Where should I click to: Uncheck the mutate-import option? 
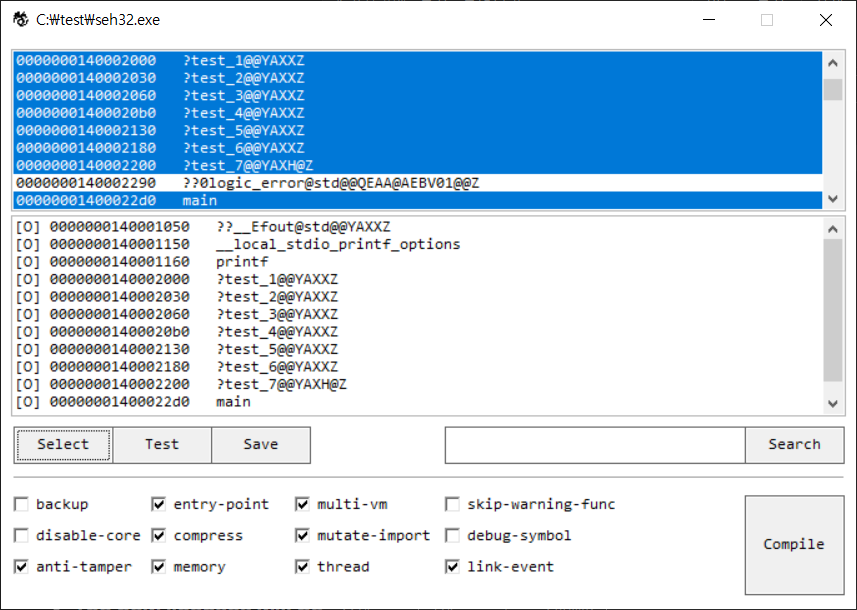click(x=302, y=535)
